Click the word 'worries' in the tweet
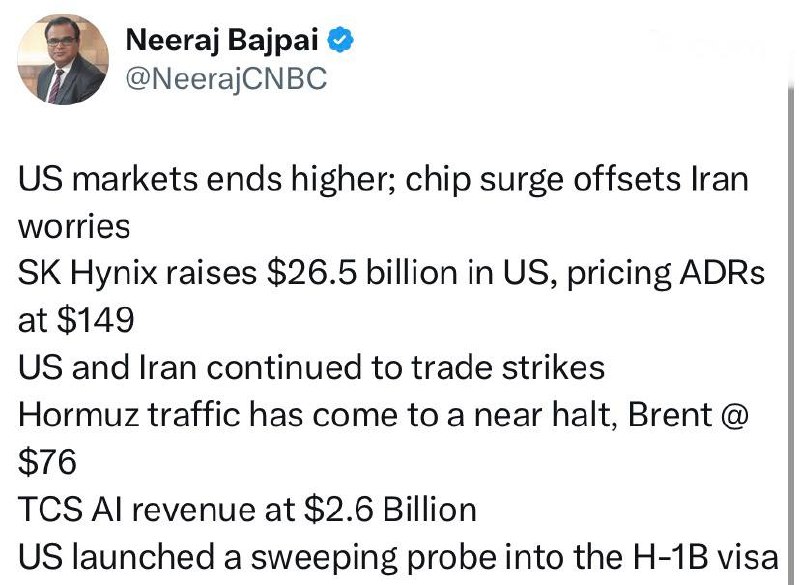This screenshot has height=585, width=800. click(74, 227)
